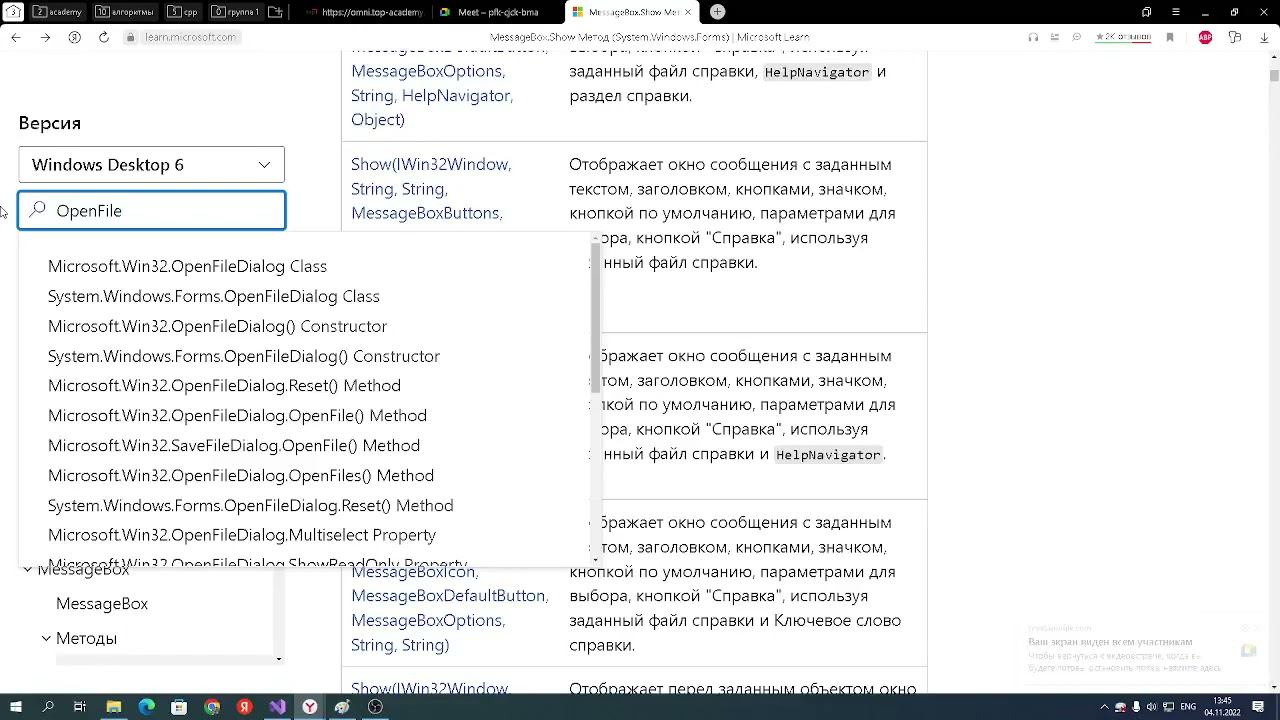Select System.Windows.Forms.OpenFileDialog.Reset() Method suggestion
1280x720 pixels.
pyautogui.click(x=251, y=505)
